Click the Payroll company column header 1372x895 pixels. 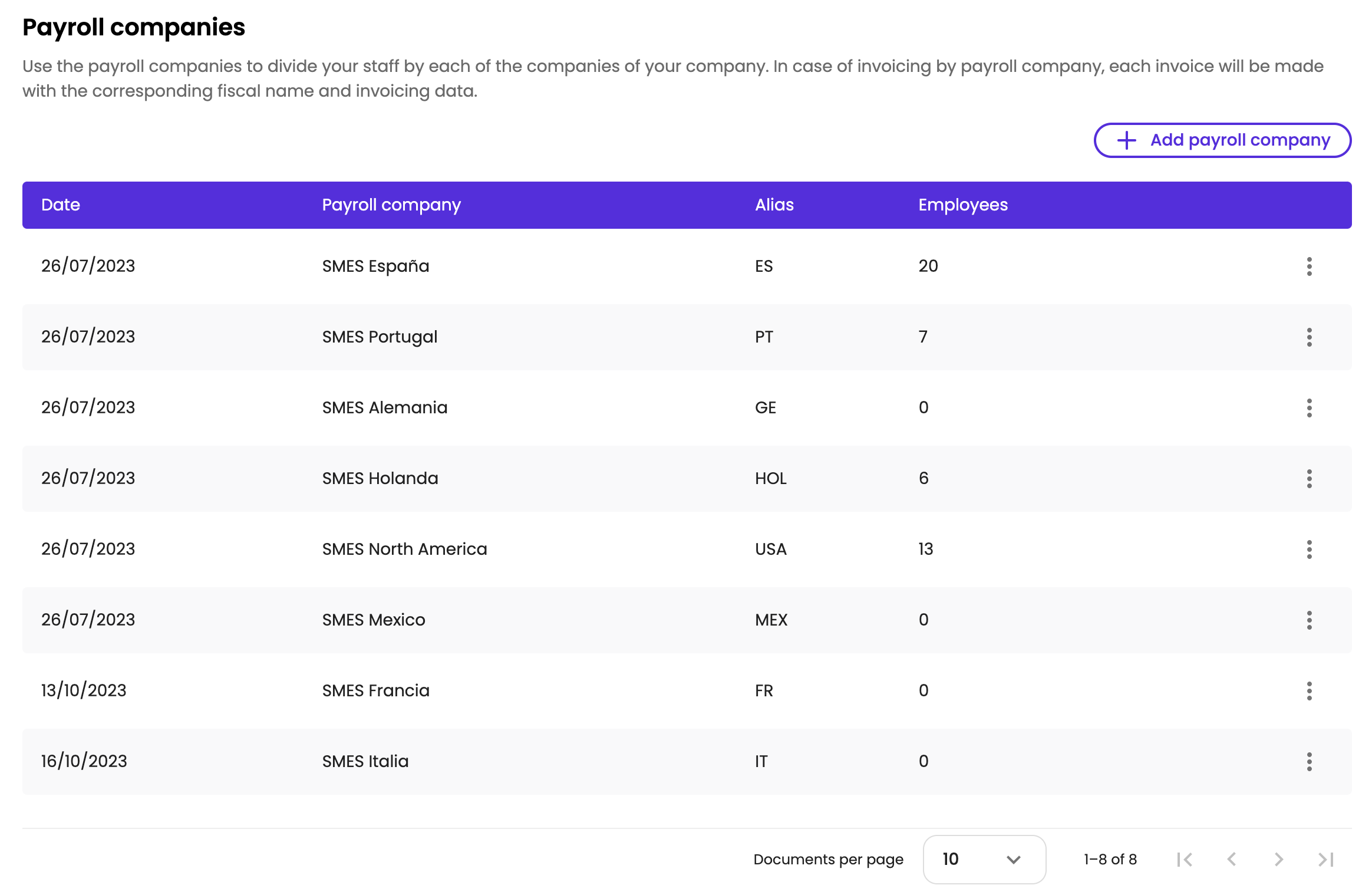391,205
